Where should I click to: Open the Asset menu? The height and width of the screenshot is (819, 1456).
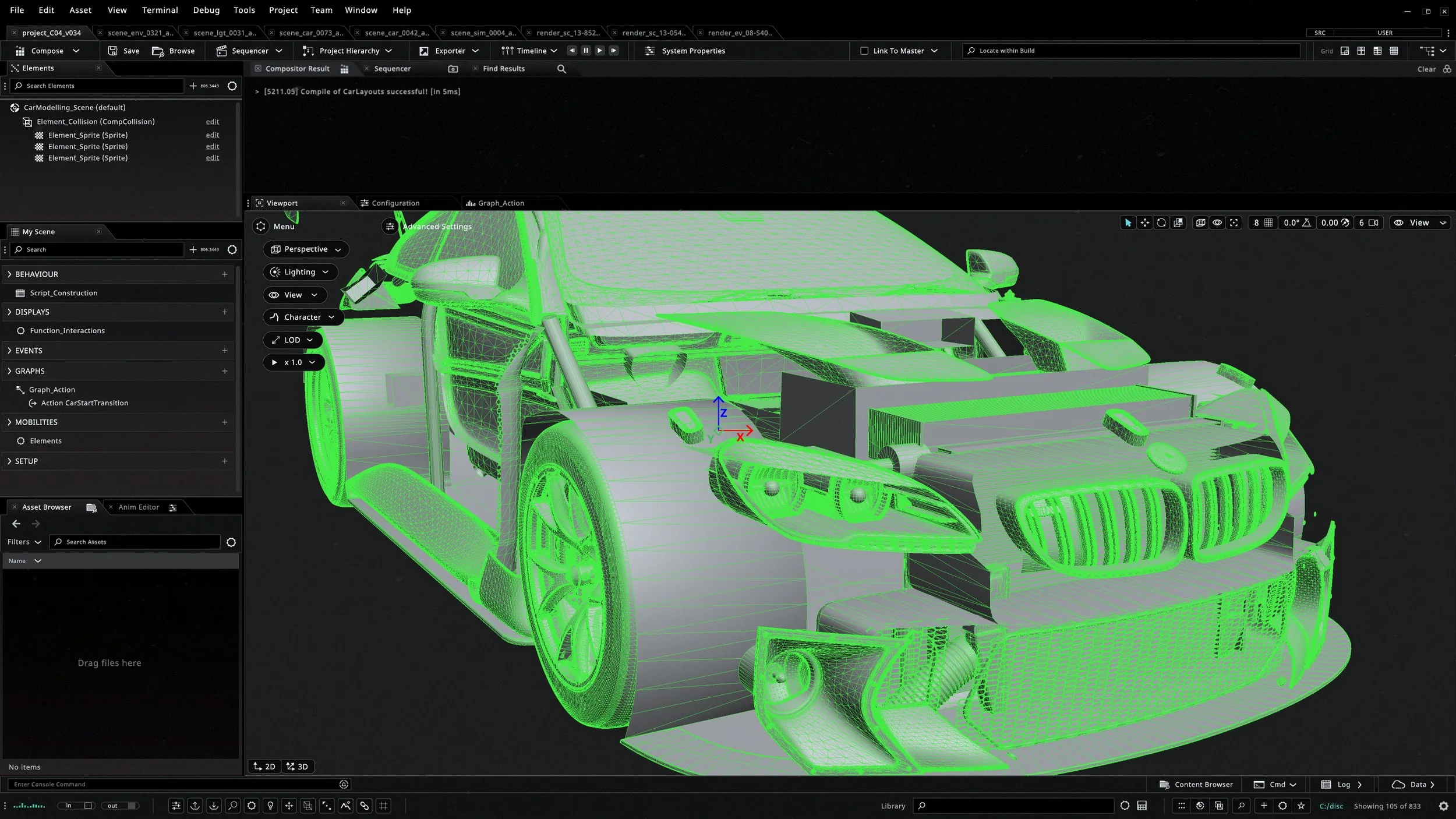[x=80, y=10]
